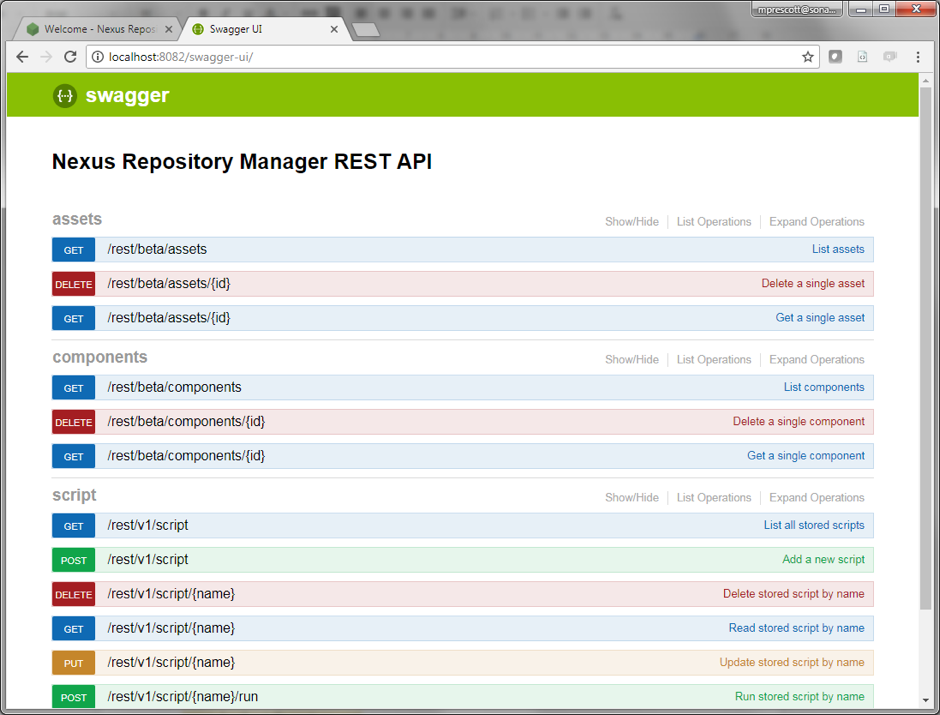The width and height of the screenshot is (940, 715).
Task: Click the browser back arrow
Action: tap(22, 57)
